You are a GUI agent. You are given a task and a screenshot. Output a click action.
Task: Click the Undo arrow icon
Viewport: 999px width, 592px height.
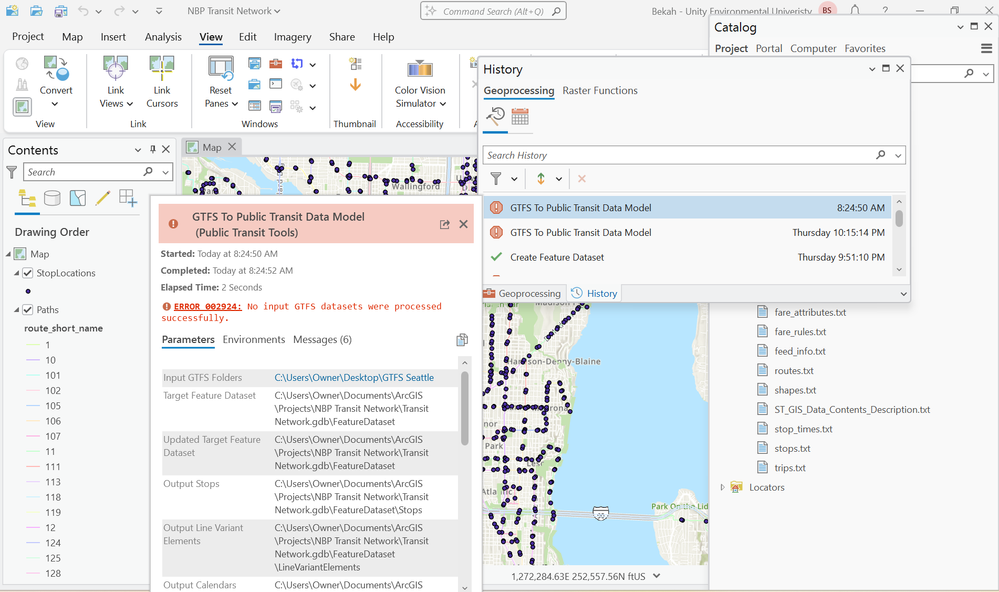pos(83,11)
